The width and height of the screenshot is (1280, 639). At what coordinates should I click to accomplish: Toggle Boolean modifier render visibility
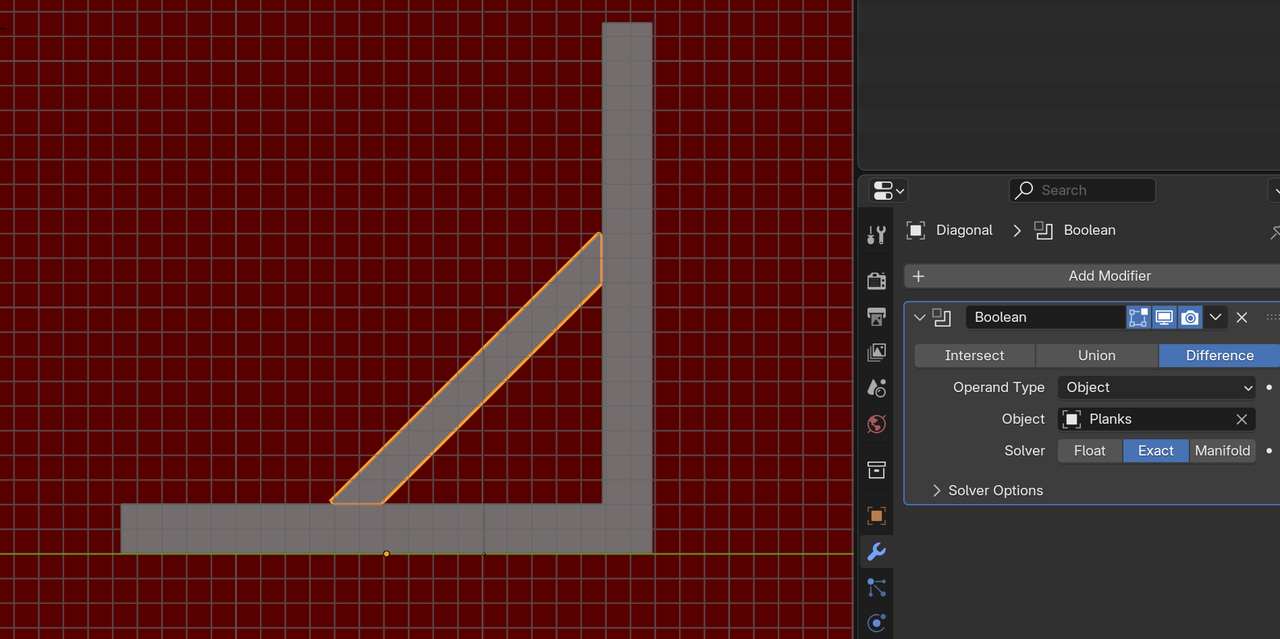tap(1190, 317)
